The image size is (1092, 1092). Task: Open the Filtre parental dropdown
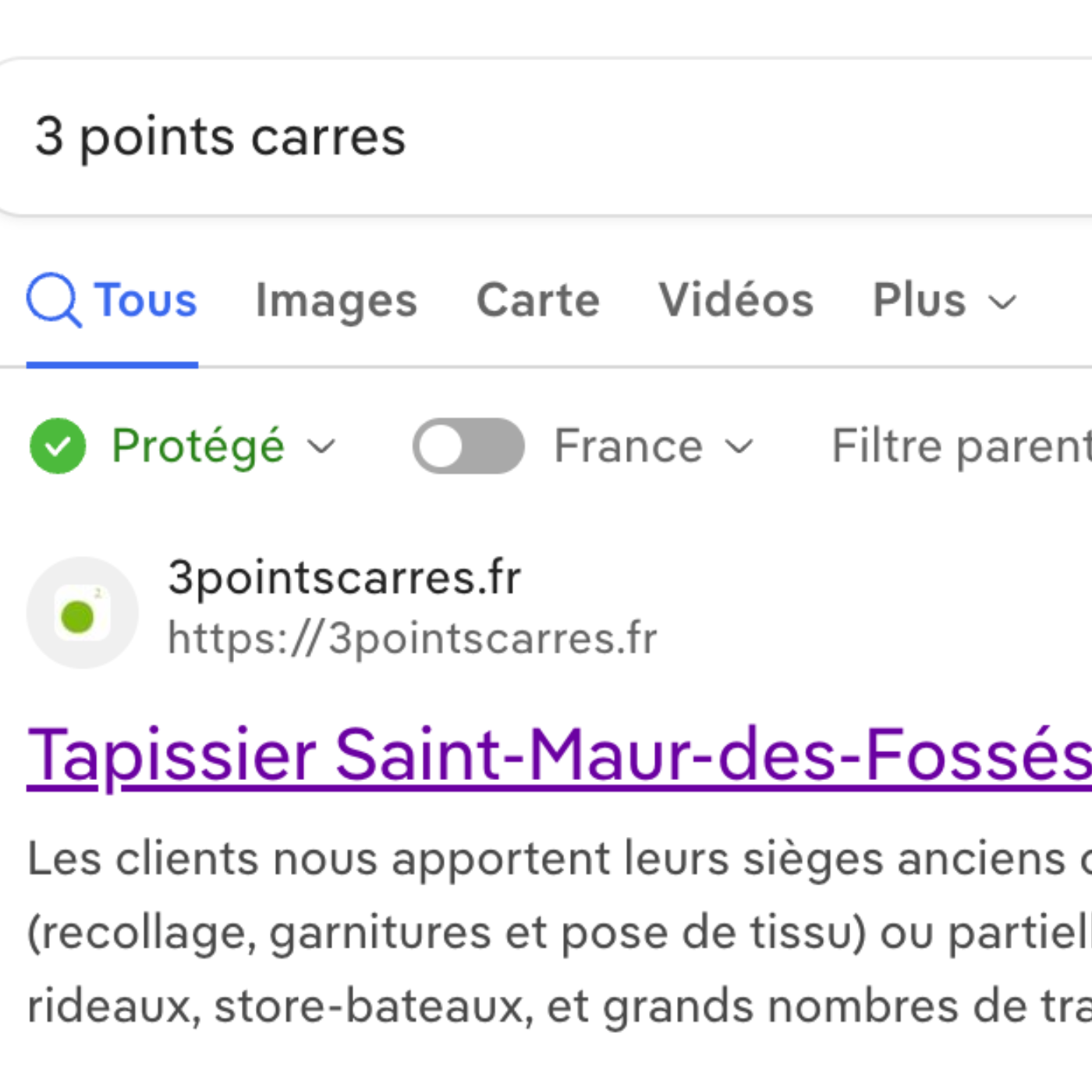961,446
